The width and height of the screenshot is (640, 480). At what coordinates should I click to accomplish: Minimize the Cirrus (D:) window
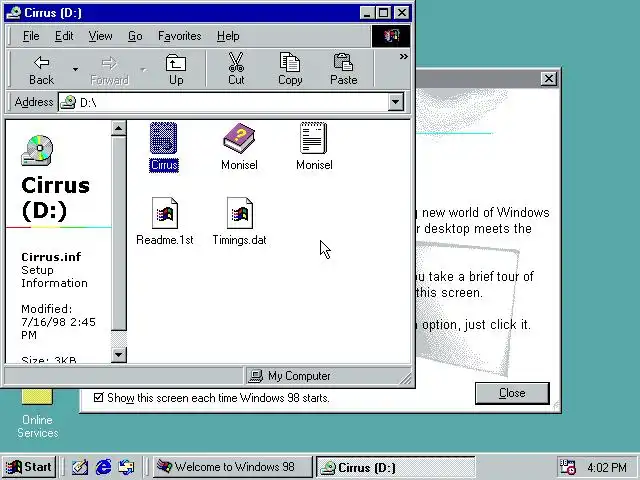pos(367,13)
